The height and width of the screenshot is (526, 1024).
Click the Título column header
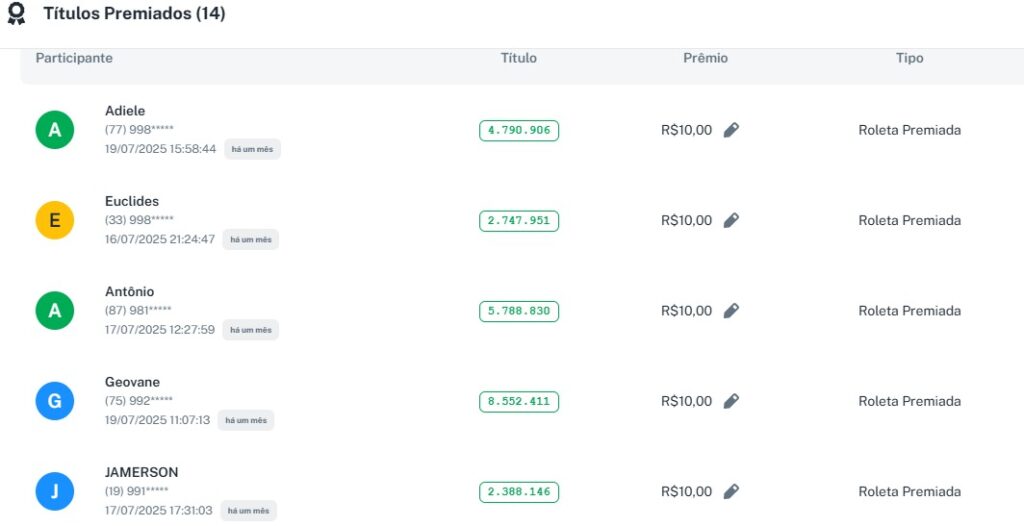519,58
